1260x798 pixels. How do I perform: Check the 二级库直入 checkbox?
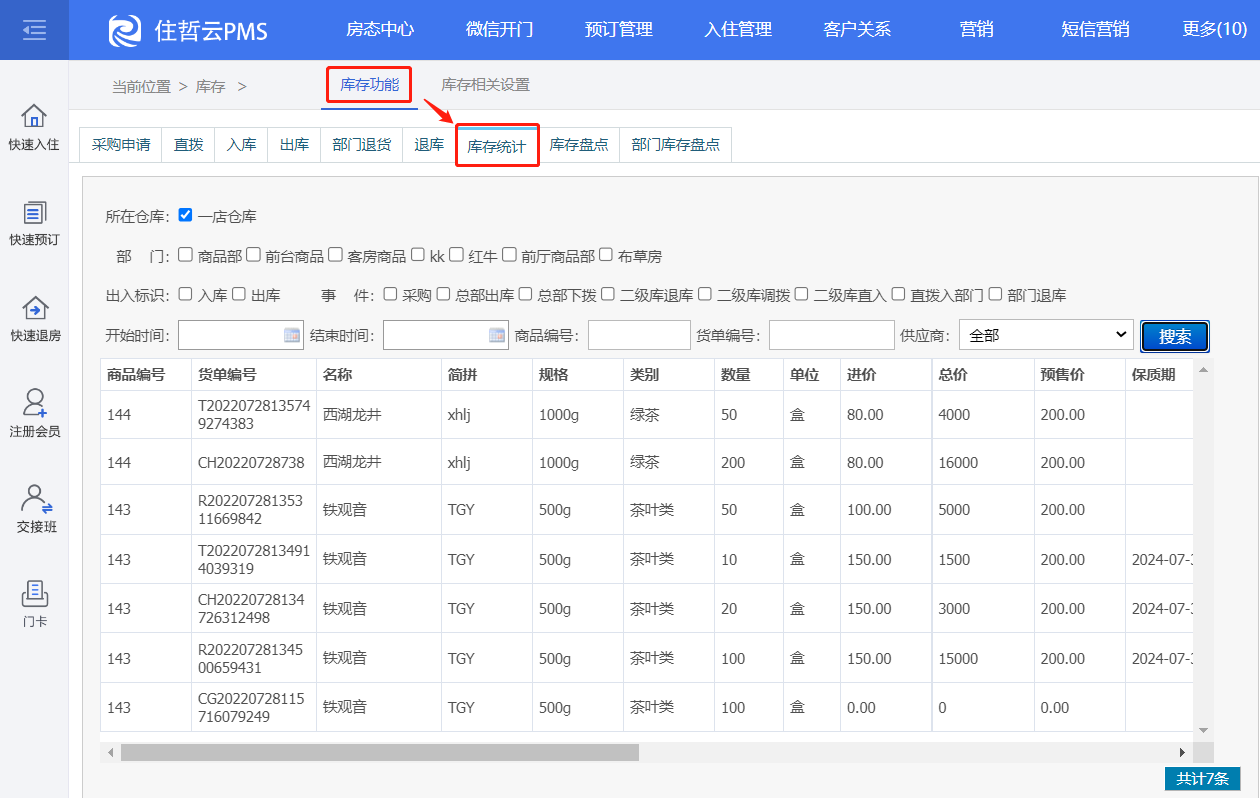pos(801,294)
